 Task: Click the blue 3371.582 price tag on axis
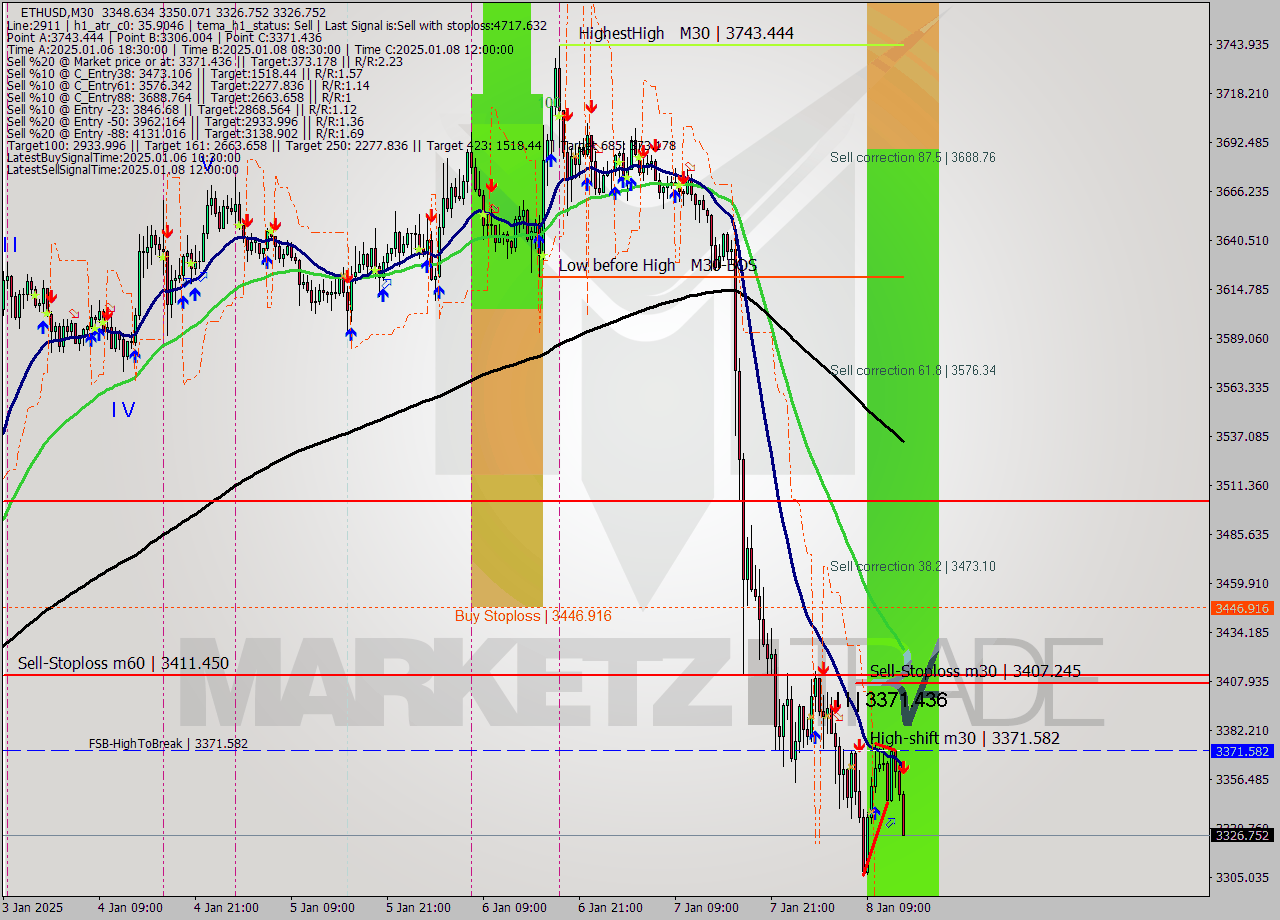click(1241, 751)
